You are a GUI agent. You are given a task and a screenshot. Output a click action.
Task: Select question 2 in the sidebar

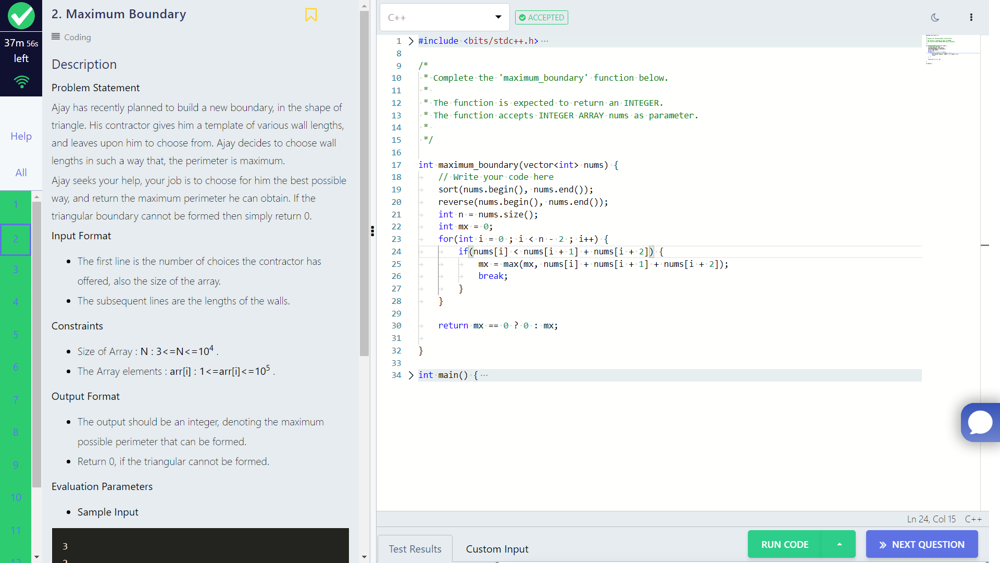pyautogui.click(x=15, y=239)
